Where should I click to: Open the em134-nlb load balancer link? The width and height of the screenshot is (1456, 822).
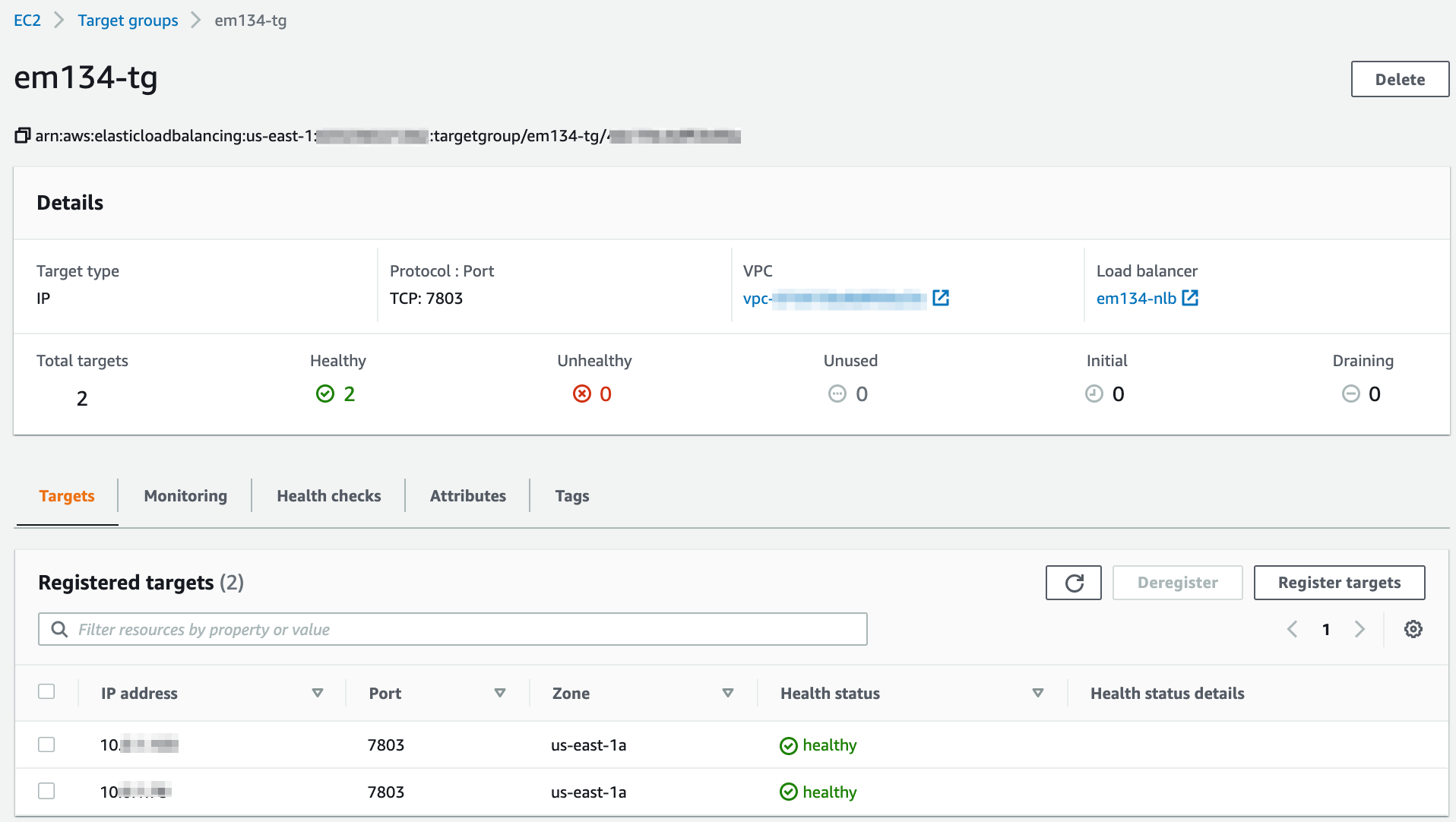click(1136, 299)
